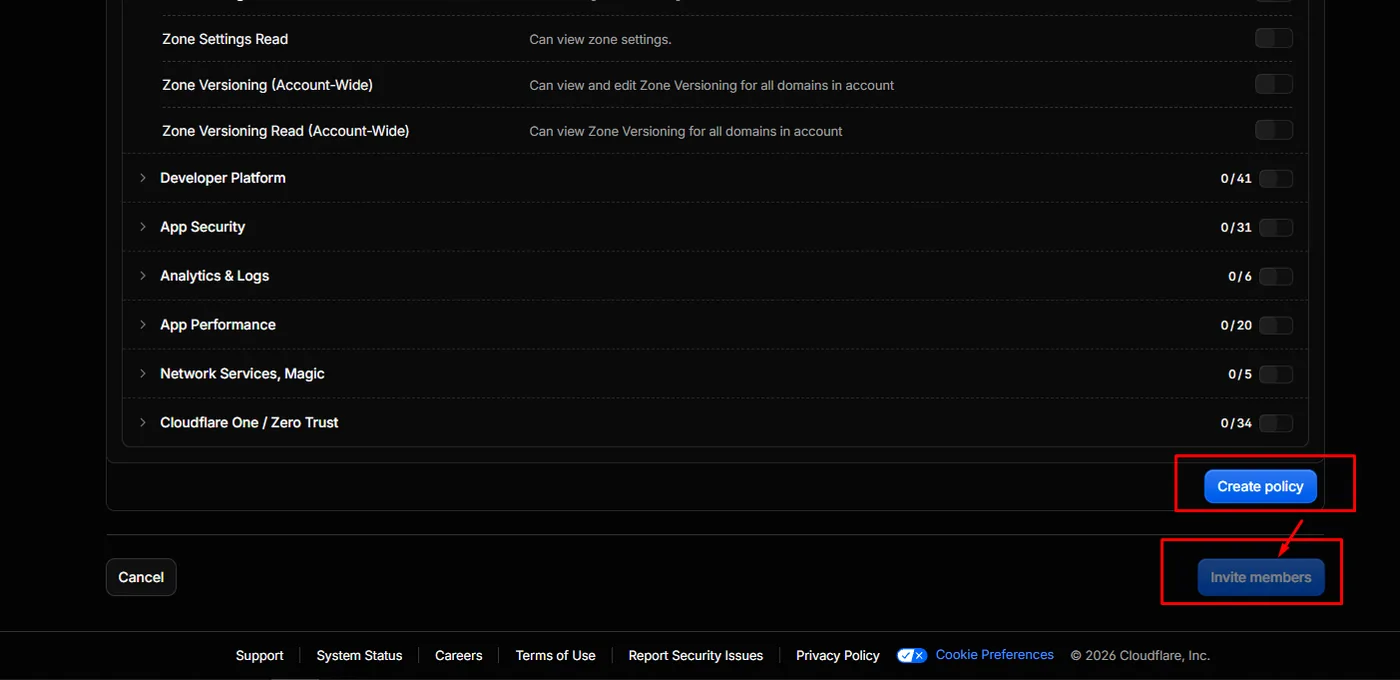Select the Cloudflare One / Zero Trust label
This screenshot has height=680, width=1400.
(250, 423)
